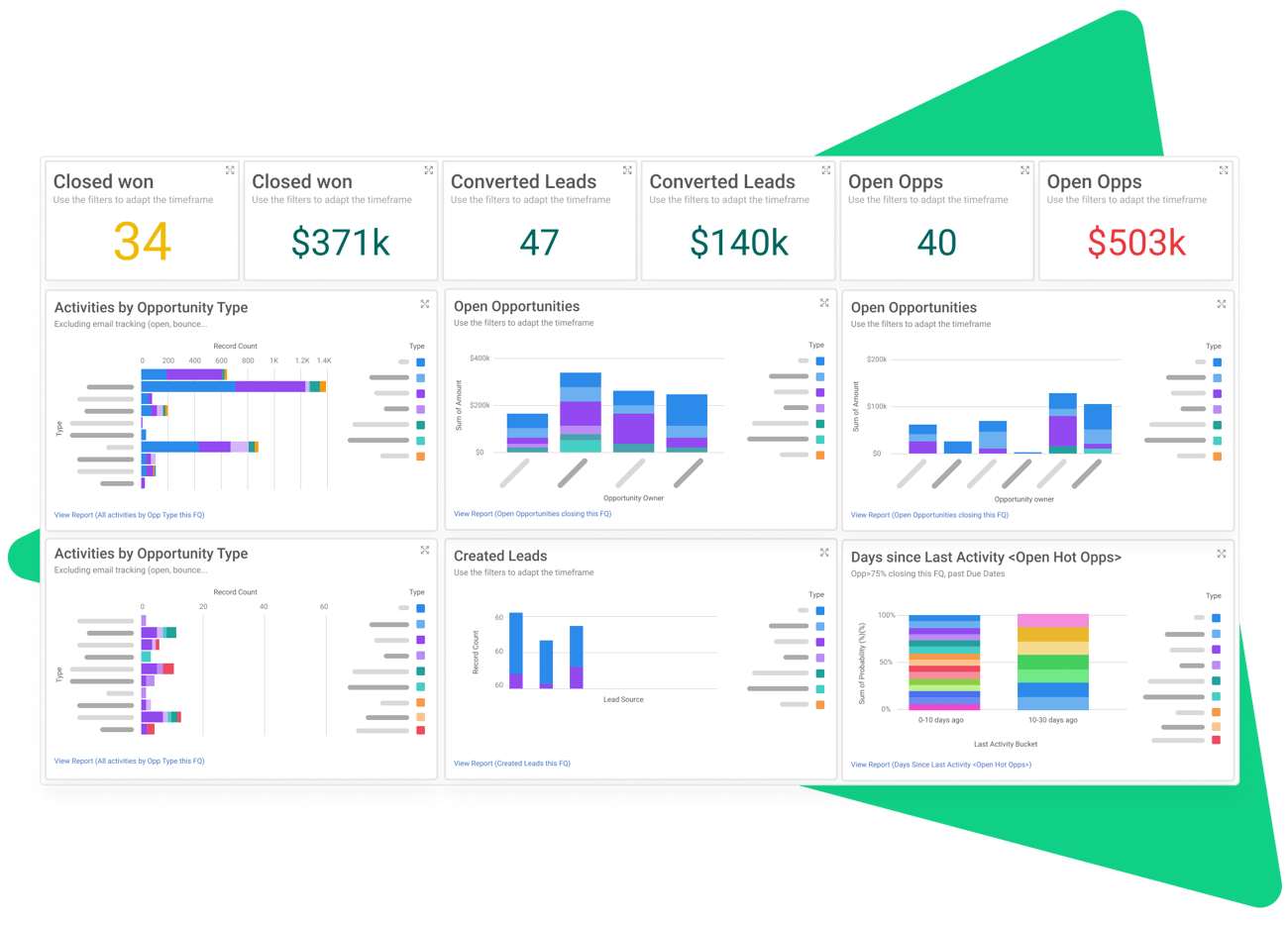Click the $503k Open Opps value
1288x925 pixels.
coord(1136,243)
